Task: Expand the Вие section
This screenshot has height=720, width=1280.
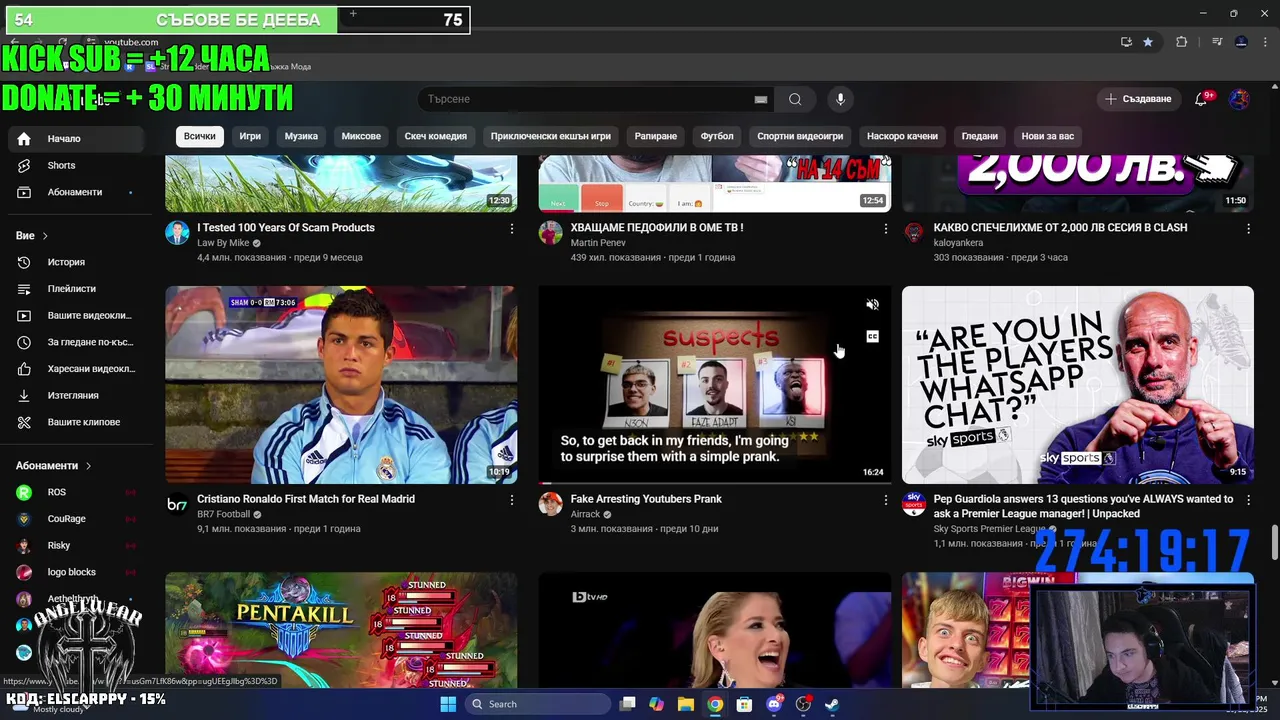Action: (x=32, y=236)
